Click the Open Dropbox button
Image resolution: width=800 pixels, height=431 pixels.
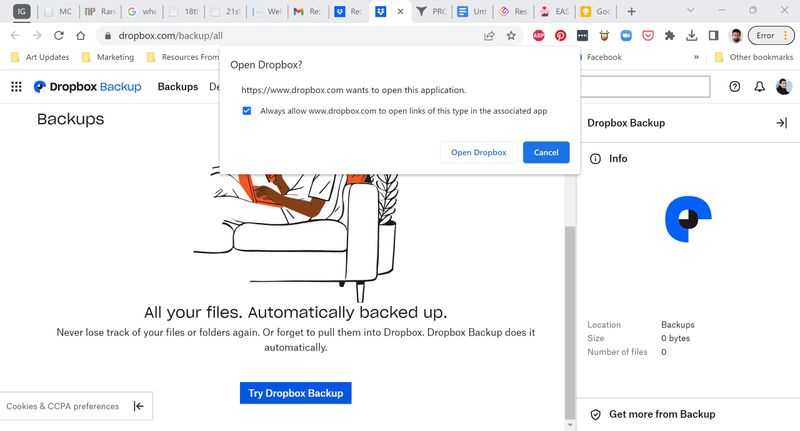478,152
